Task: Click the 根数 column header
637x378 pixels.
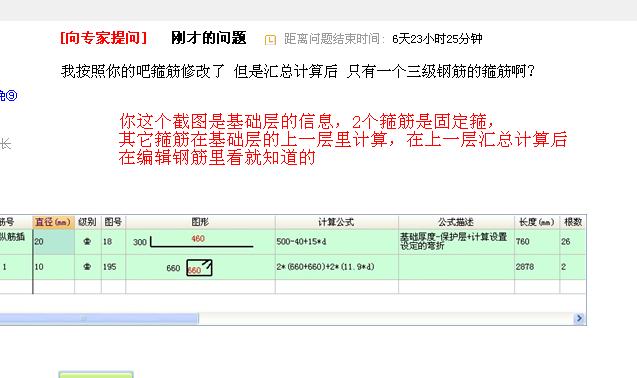Action: [x=573, y=222]
